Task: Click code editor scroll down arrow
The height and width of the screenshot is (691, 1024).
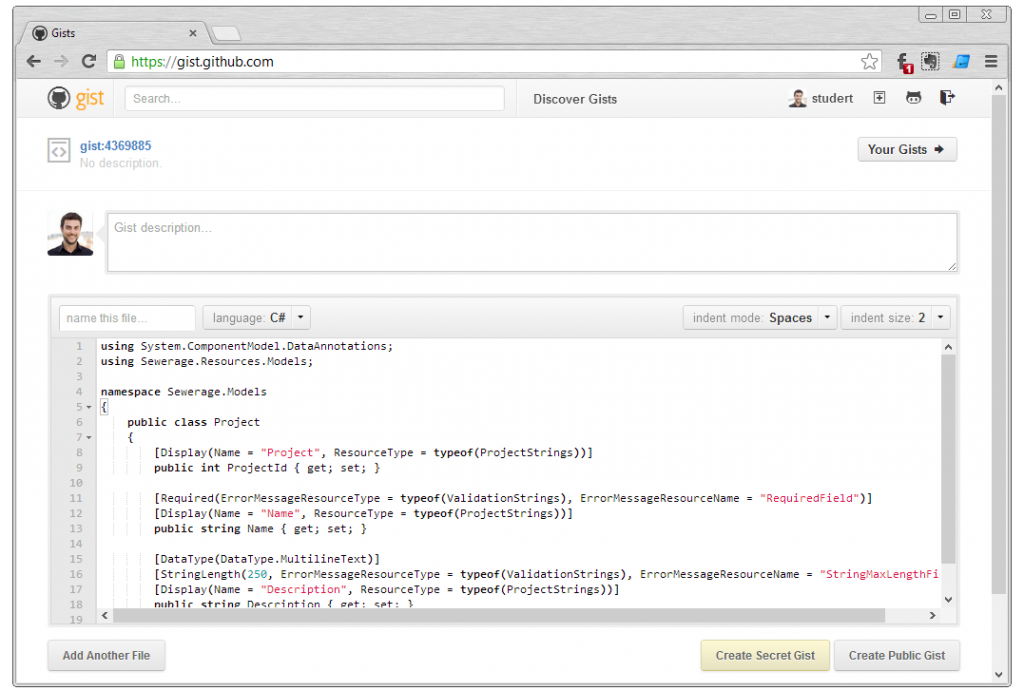Action: point(948,599)
